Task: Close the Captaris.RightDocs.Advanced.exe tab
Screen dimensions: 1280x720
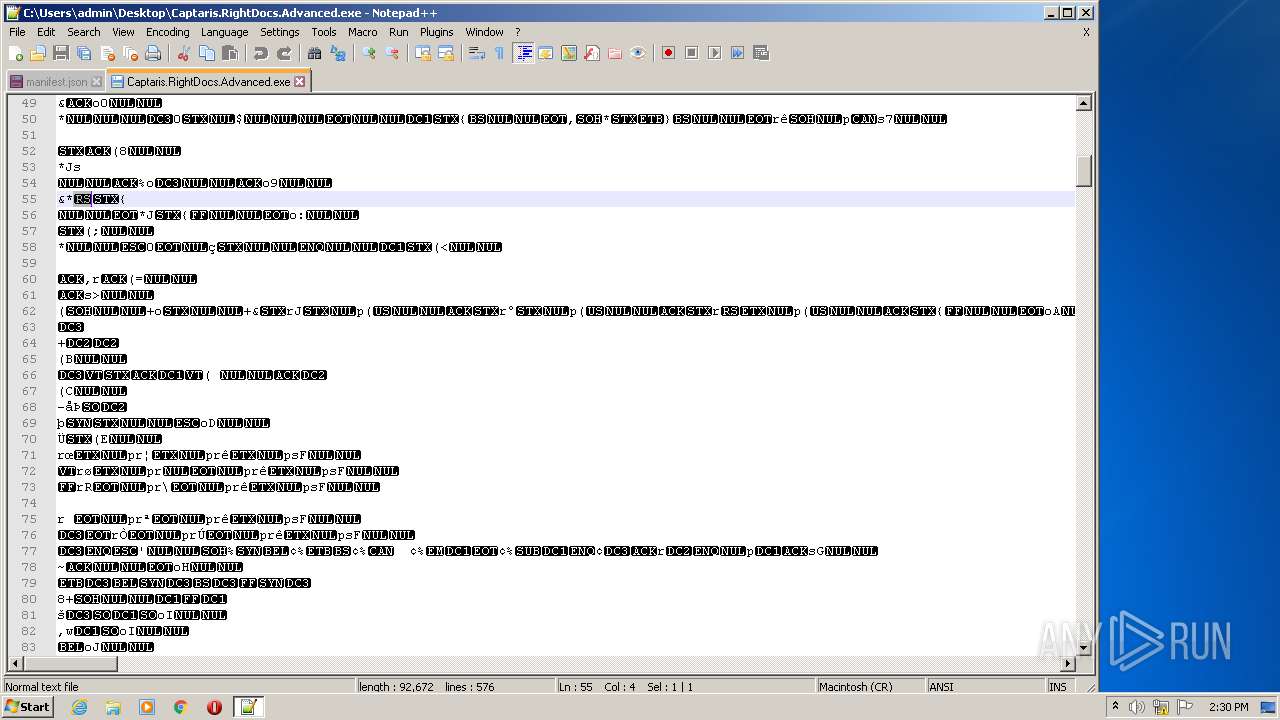Action: (x=299, y=81)
